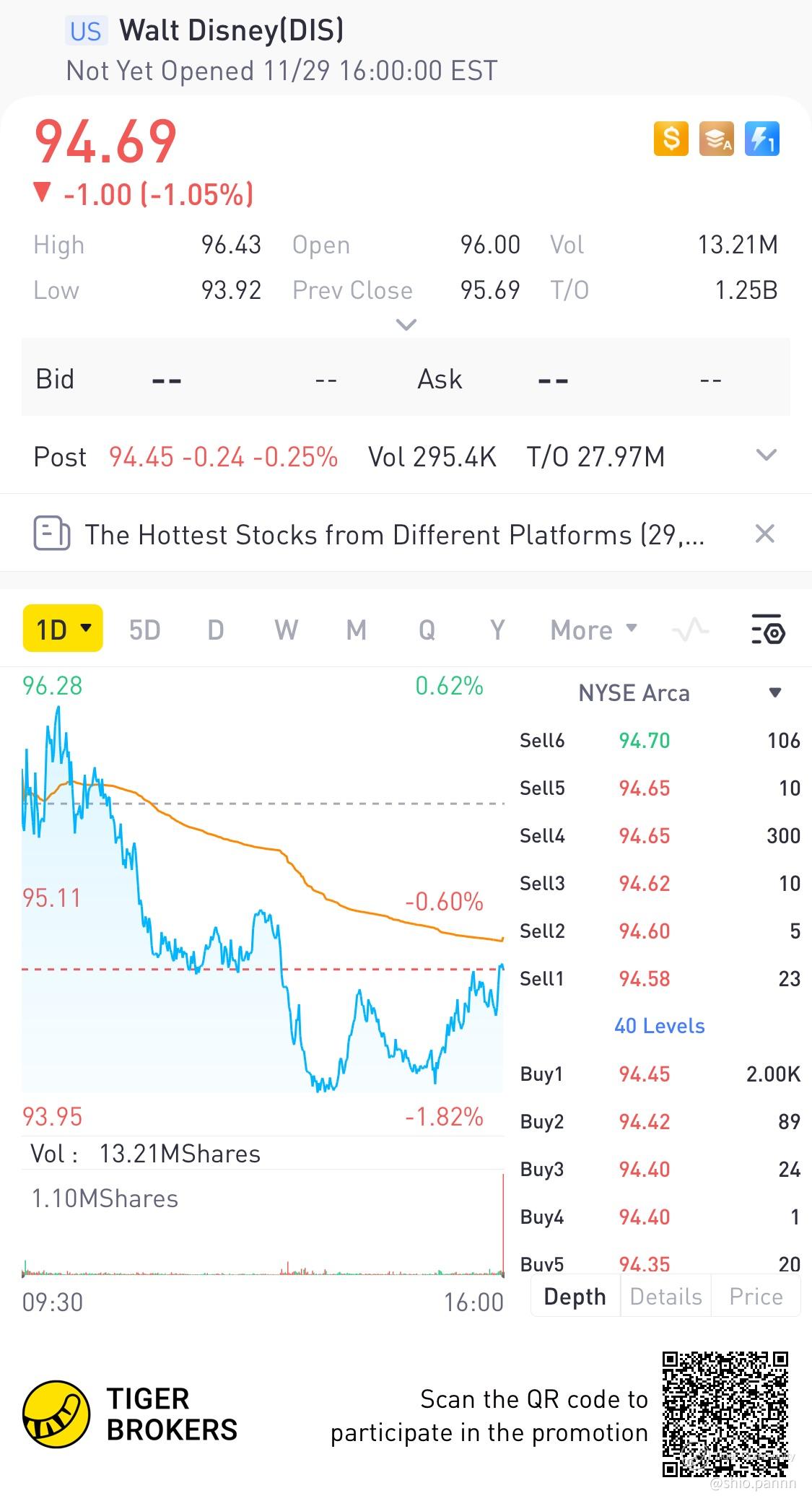Viewport: 812px width, 1501px height.
Task: Open the Hottest Stocks news document icon
Action: click(52, 534)
